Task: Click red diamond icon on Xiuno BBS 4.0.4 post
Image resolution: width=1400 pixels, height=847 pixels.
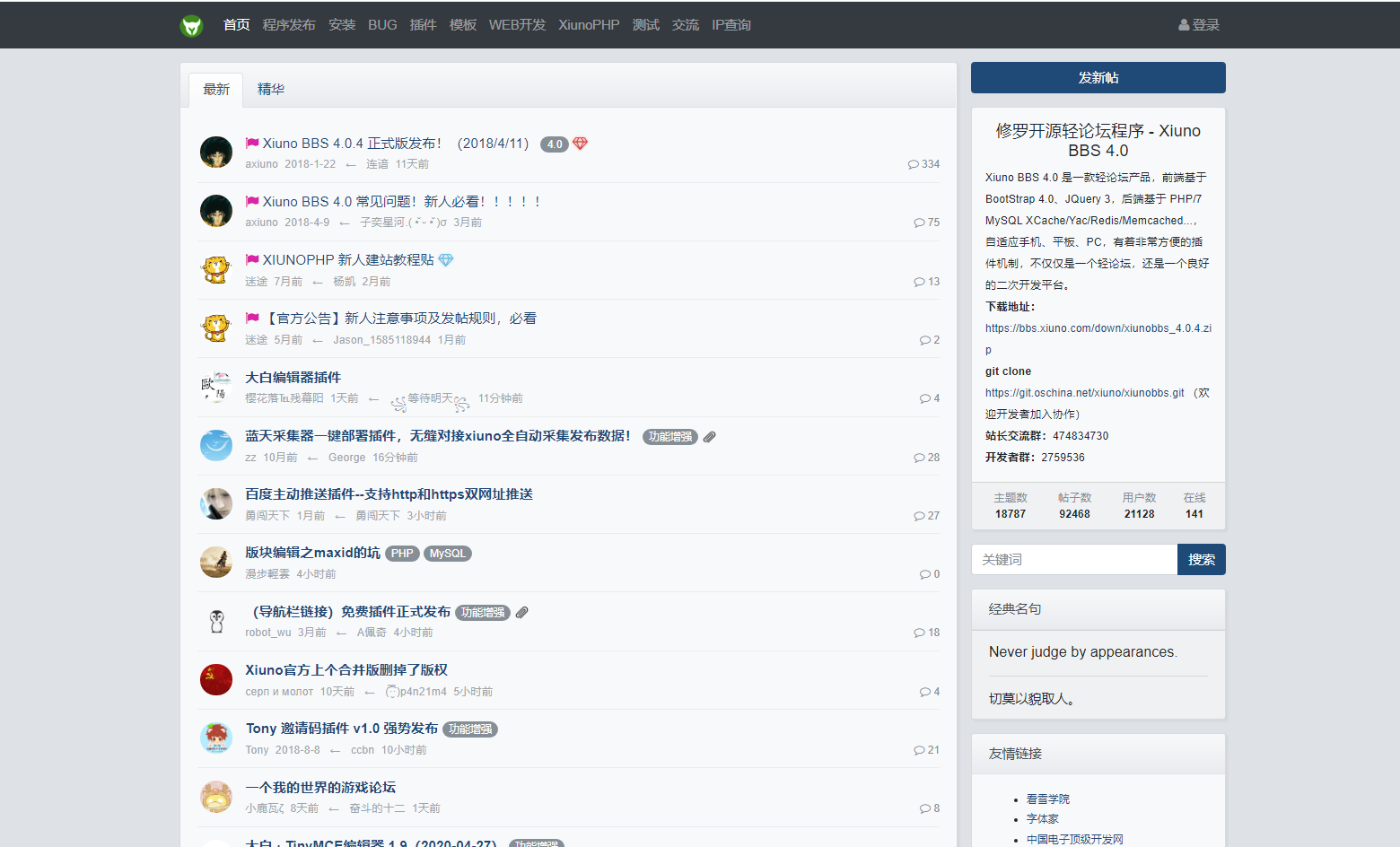Action: (581, 144)
